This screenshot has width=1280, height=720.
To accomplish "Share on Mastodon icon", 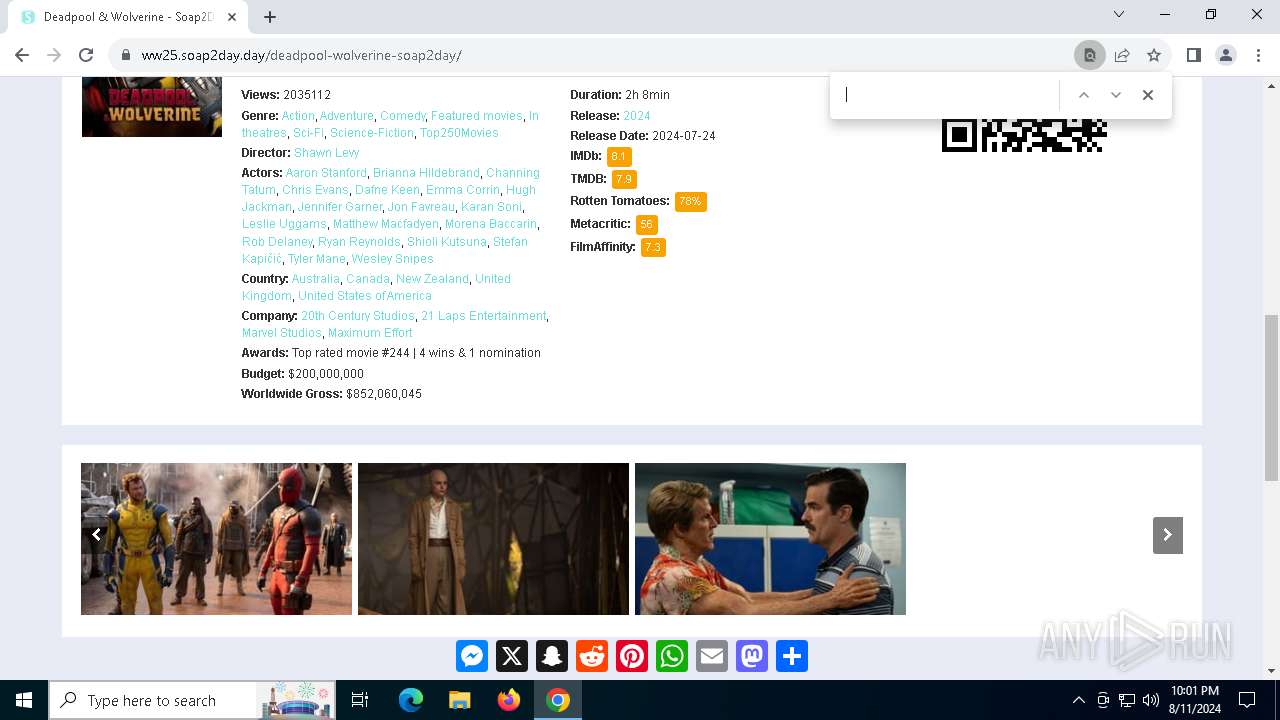I will [x=752, y=656].
